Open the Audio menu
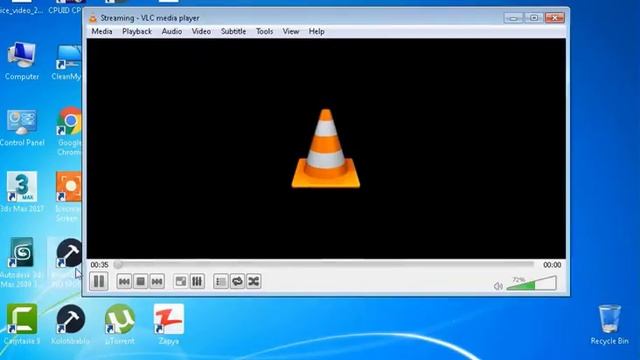The width and height of the screenshot is (640, 360). [171, 31]
